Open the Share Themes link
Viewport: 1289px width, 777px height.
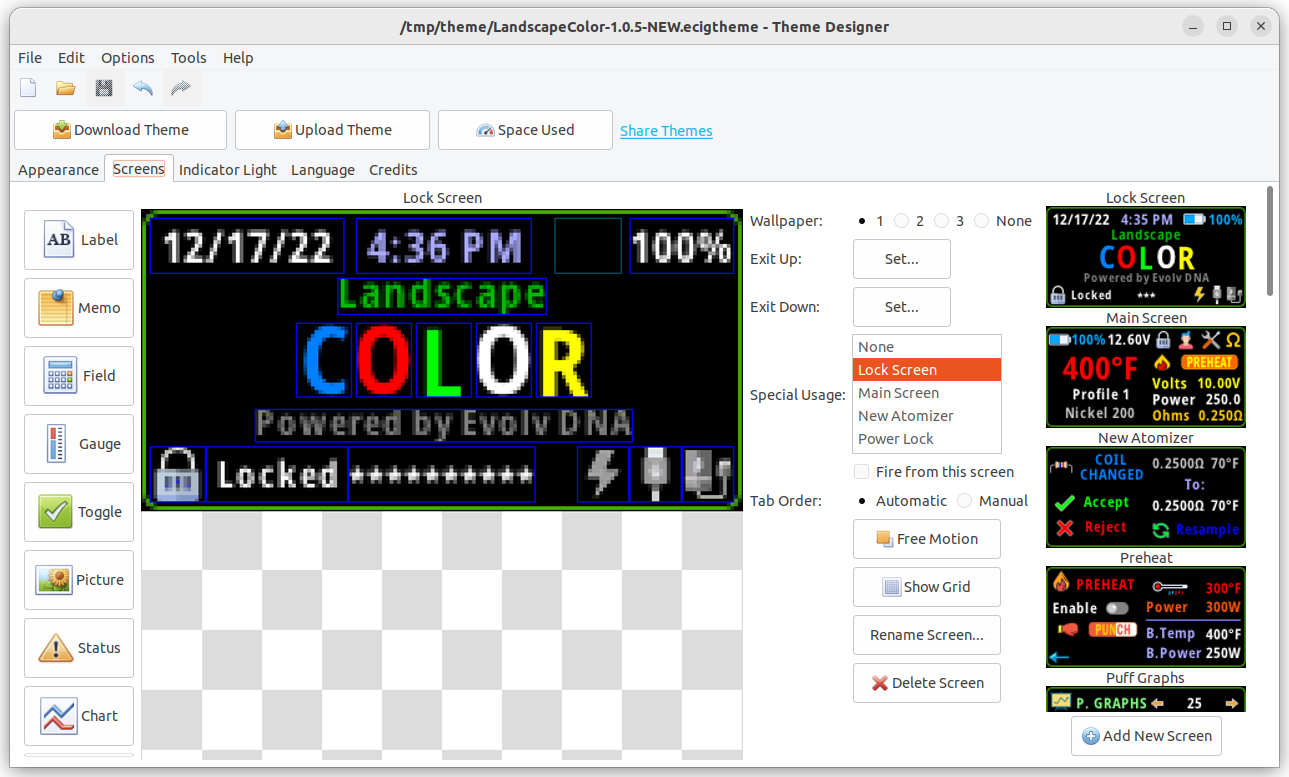coord(666,131)
